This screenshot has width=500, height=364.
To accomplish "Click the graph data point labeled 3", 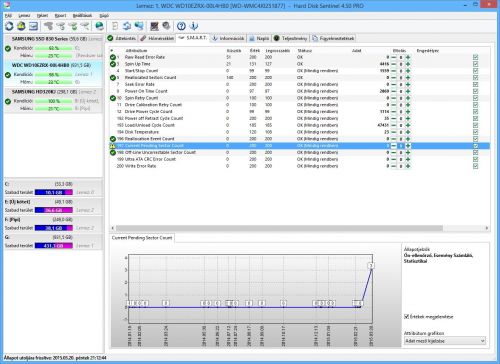I will click(371, 266).
